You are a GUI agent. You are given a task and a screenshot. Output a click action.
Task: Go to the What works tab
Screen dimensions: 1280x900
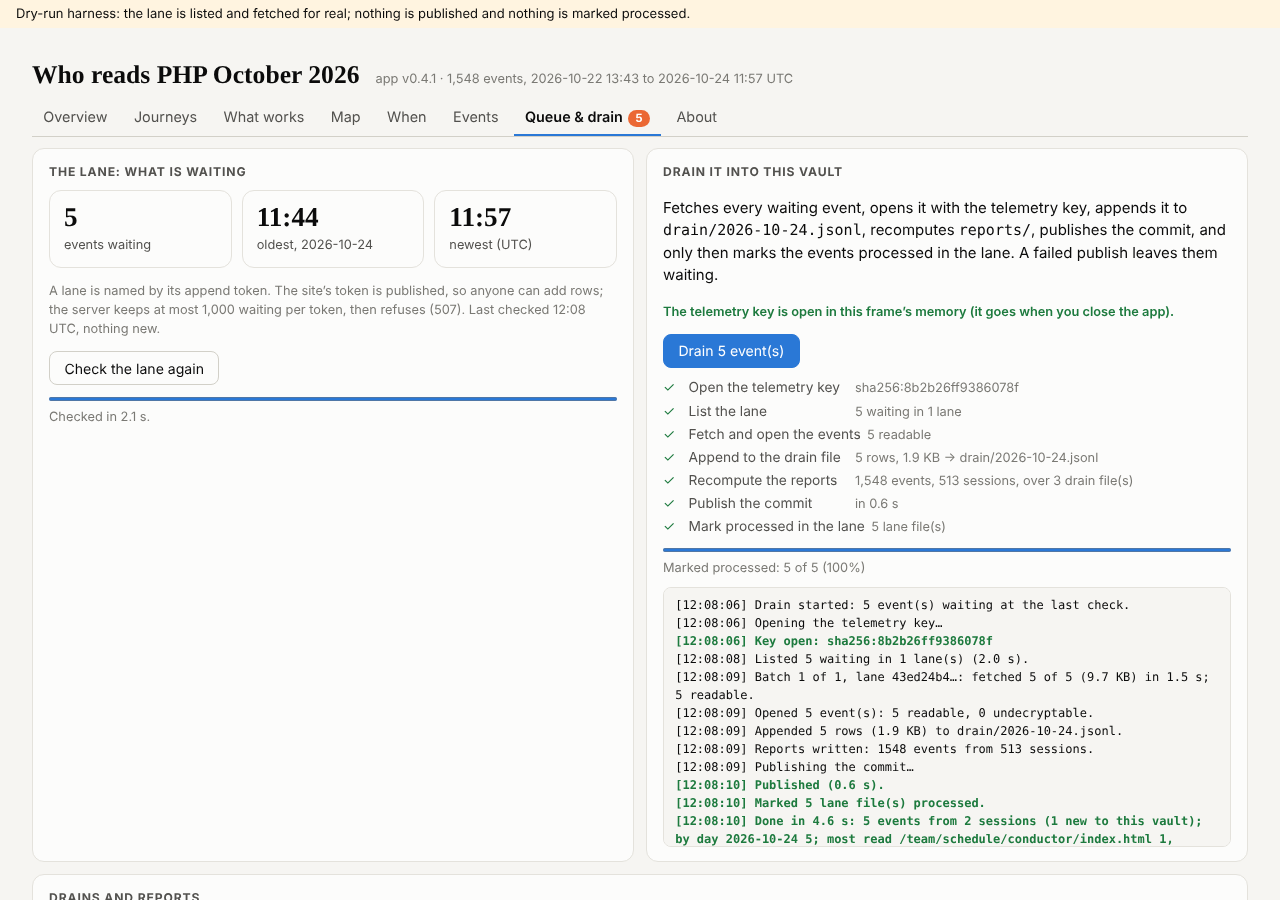pyautogui.click(x=264, y=117)
